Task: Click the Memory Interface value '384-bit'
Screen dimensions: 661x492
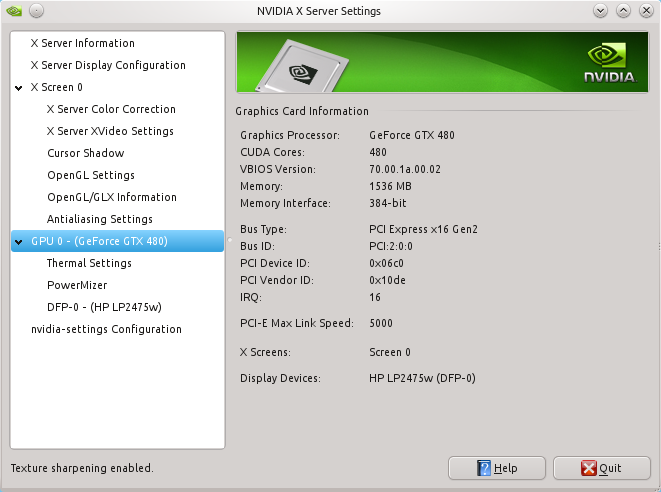Action: coord(388,203)
